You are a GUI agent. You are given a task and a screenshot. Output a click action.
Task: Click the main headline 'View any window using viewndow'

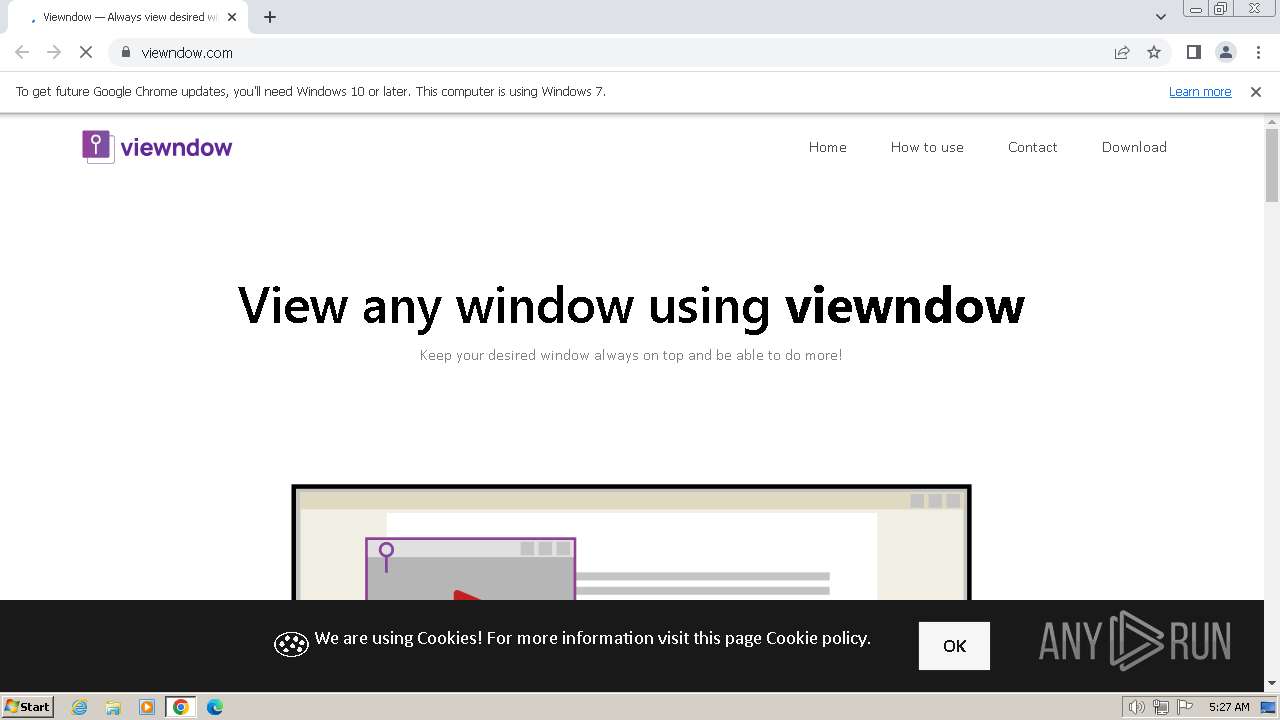click(x=631, y=305)
